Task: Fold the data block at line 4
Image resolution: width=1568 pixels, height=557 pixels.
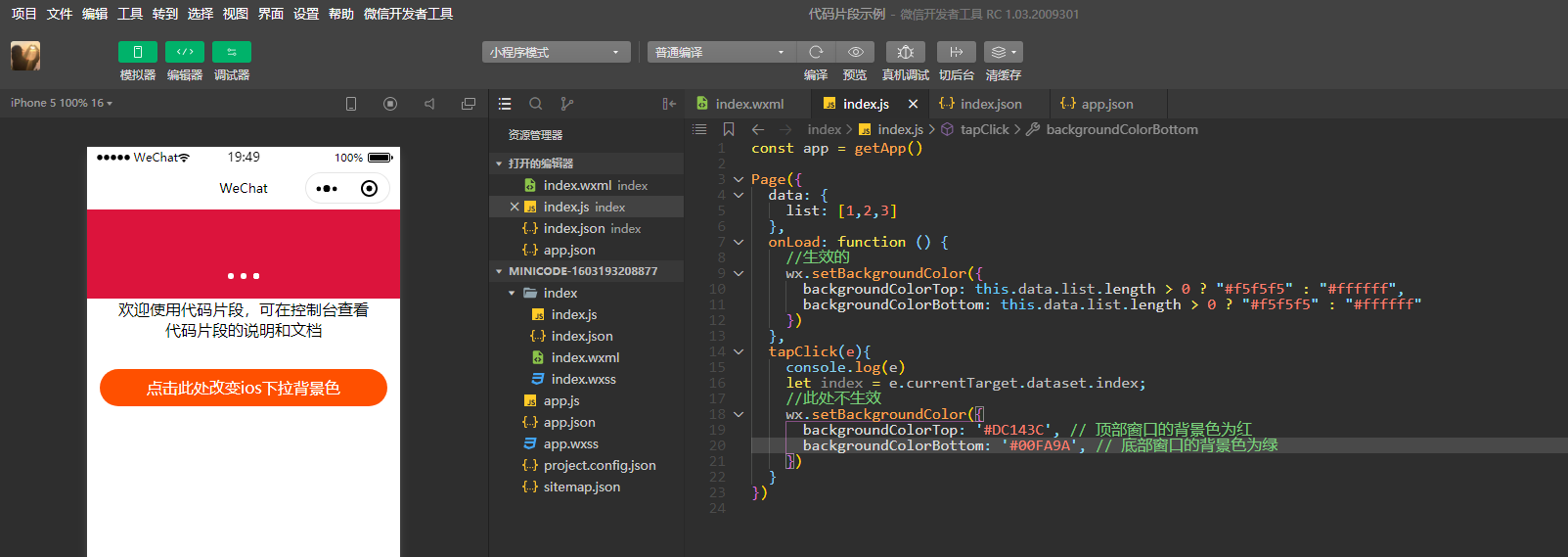Action: tap(739, 195)
